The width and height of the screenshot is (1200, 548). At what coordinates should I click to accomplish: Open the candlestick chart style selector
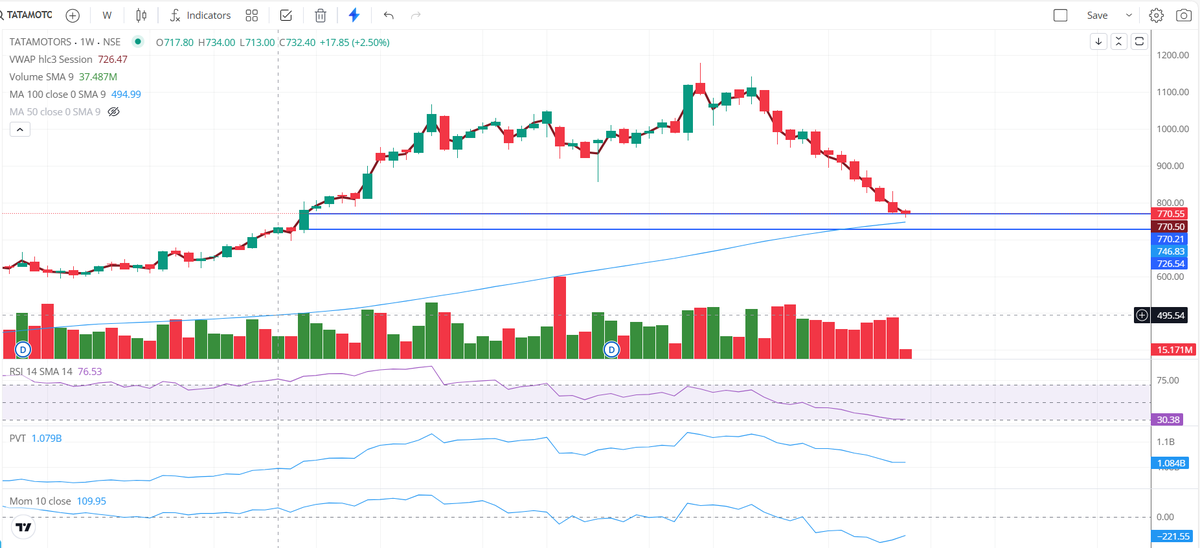point(141,15)
